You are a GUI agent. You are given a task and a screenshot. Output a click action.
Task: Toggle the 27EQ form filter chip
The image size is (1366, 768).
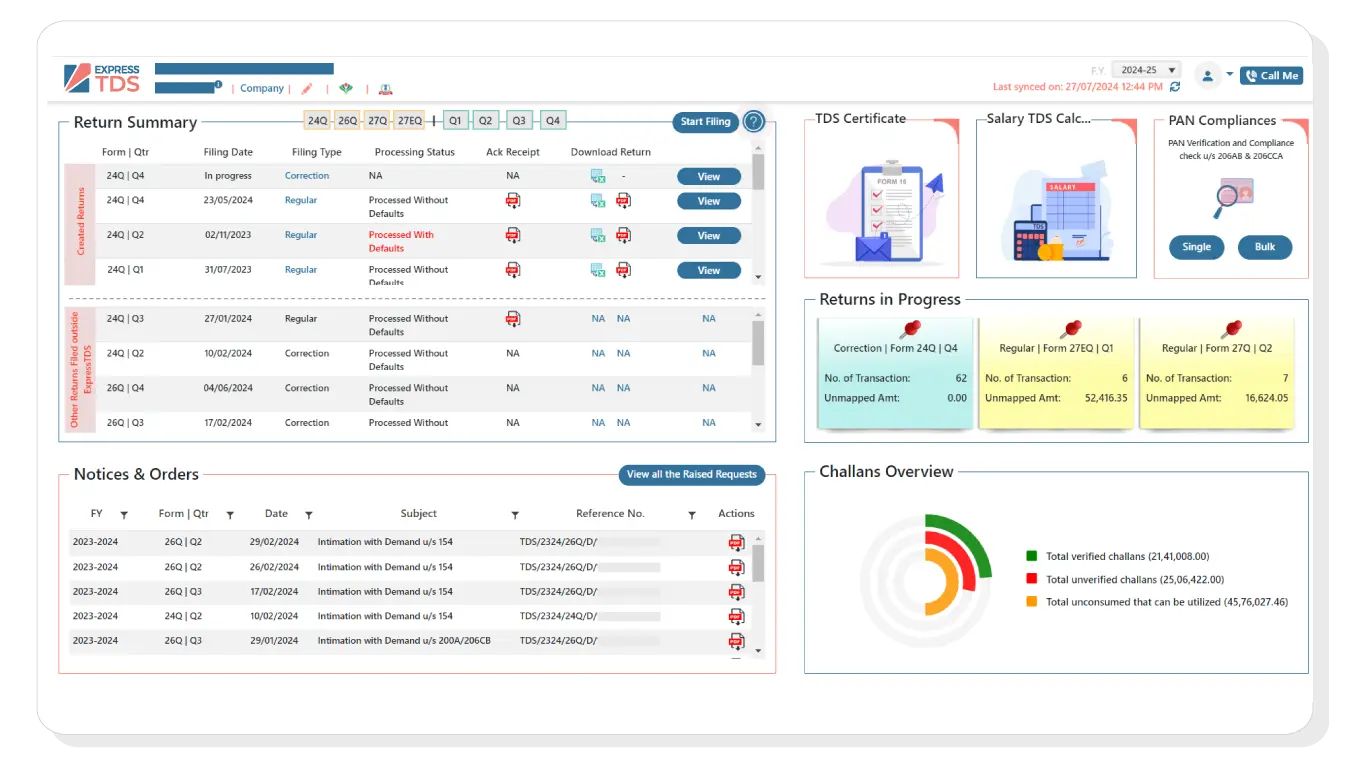[409, 121]
